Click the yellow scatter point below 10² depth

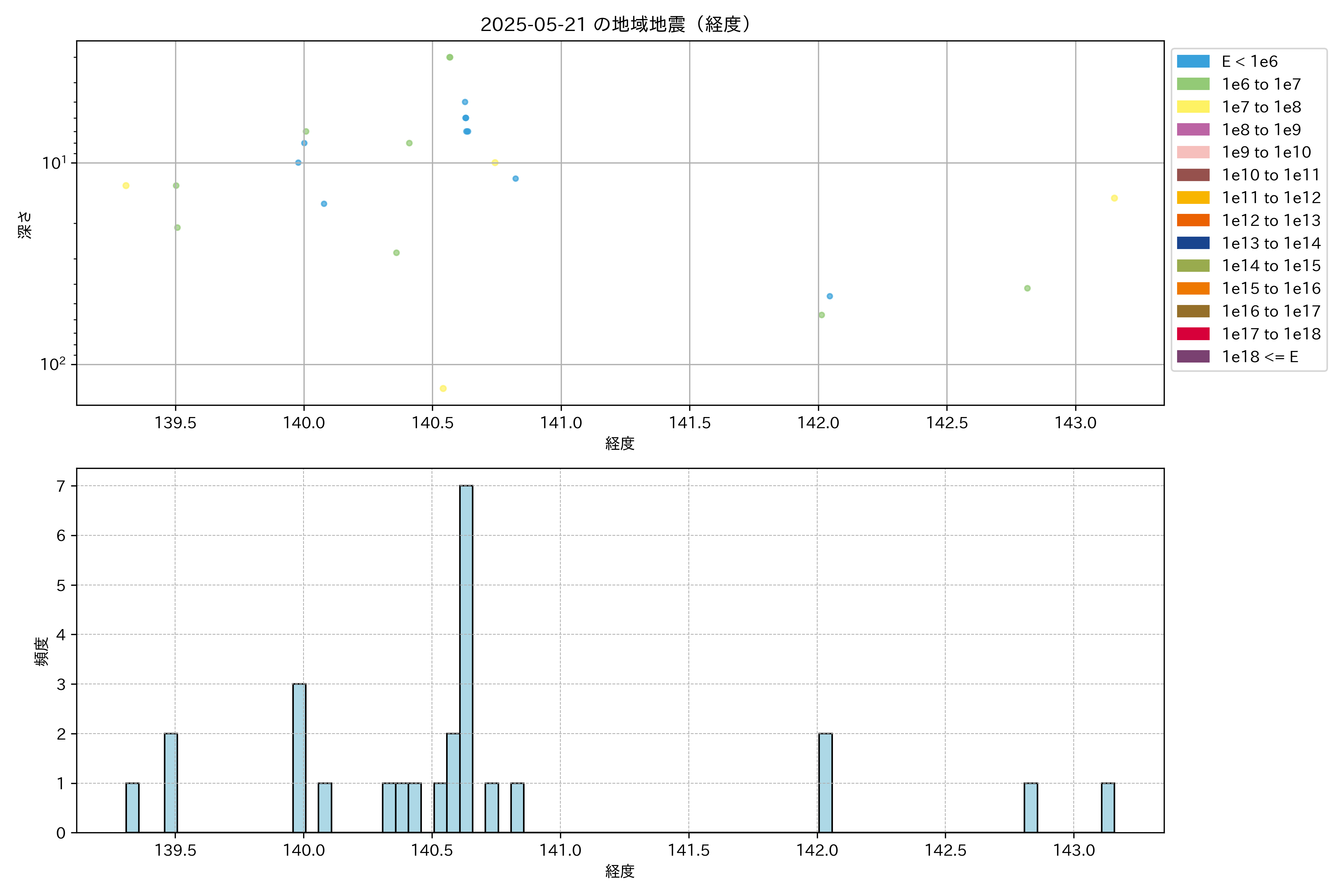point(443,389)
